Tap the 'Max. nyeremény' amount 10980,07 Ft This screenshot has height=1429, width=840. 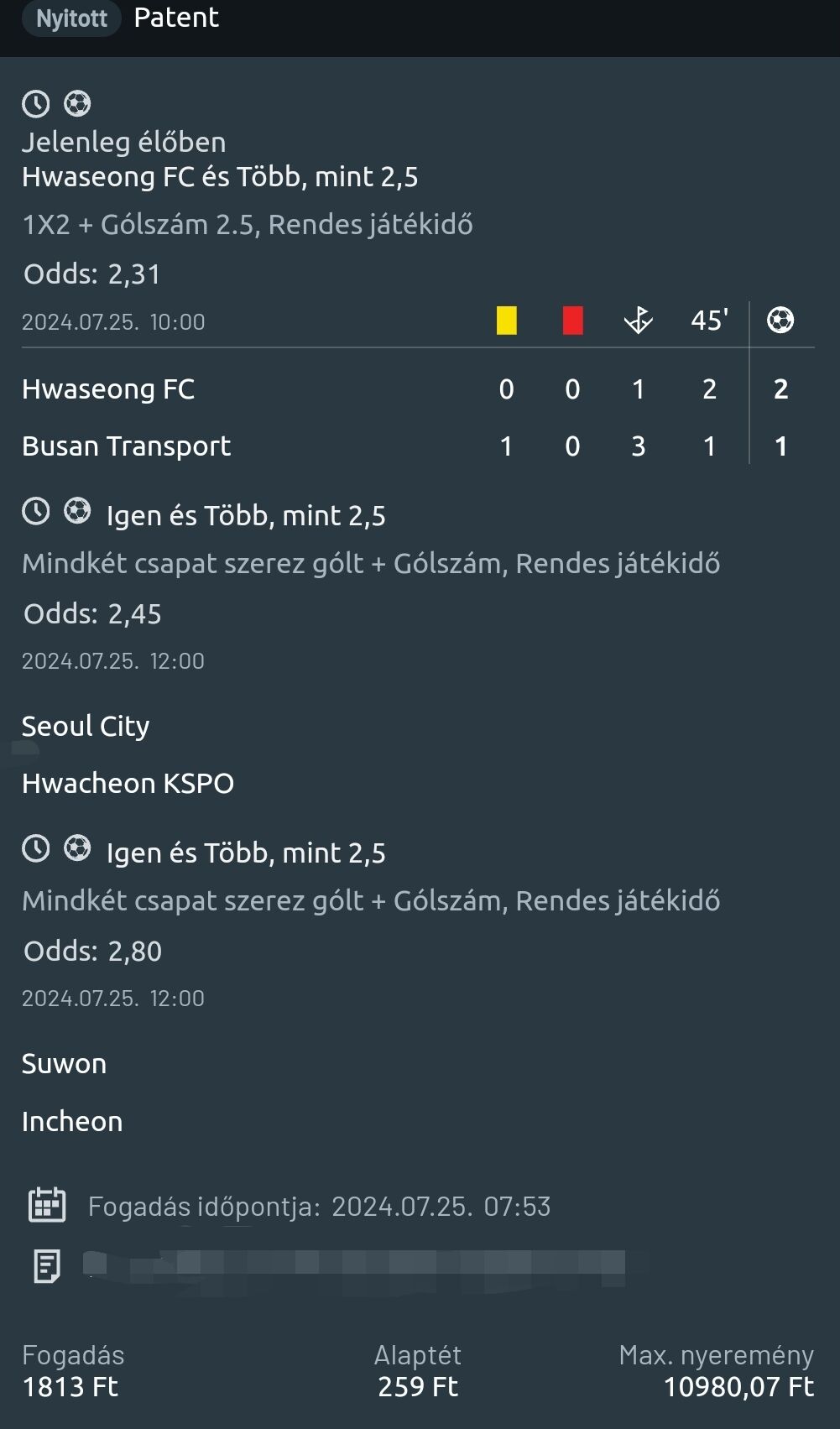[738, 1387]
